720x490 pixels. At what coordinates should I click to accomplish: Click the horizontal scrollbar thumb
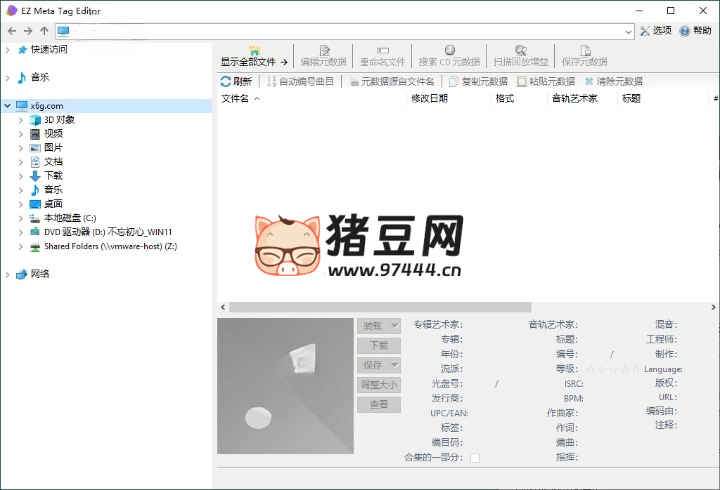(x=380, y=307)
